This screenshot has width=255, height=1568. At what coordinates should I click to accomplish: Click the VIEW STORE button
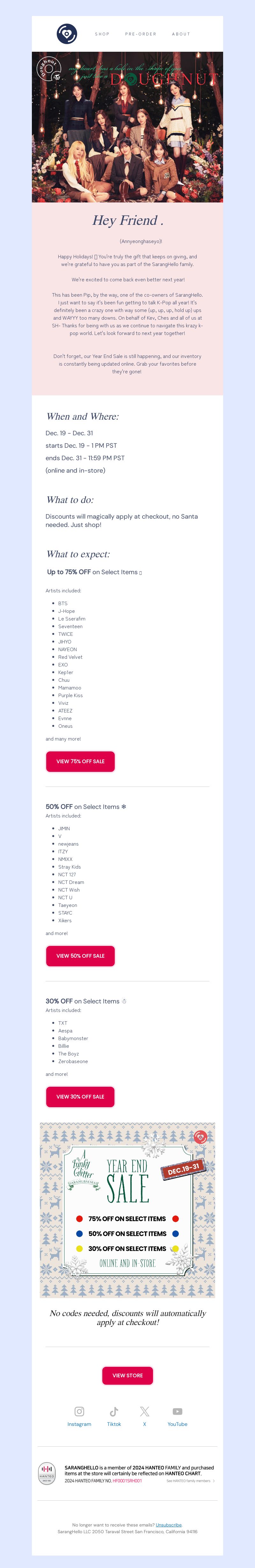[x=127, y=1375]
